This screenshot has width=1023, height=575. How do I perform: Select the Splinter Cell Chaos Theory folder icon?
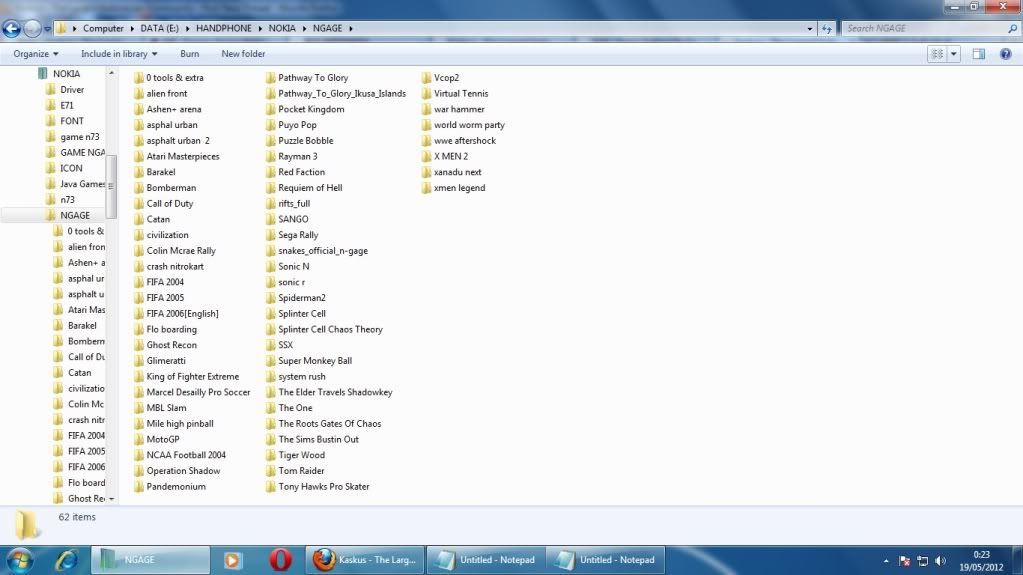270,330
